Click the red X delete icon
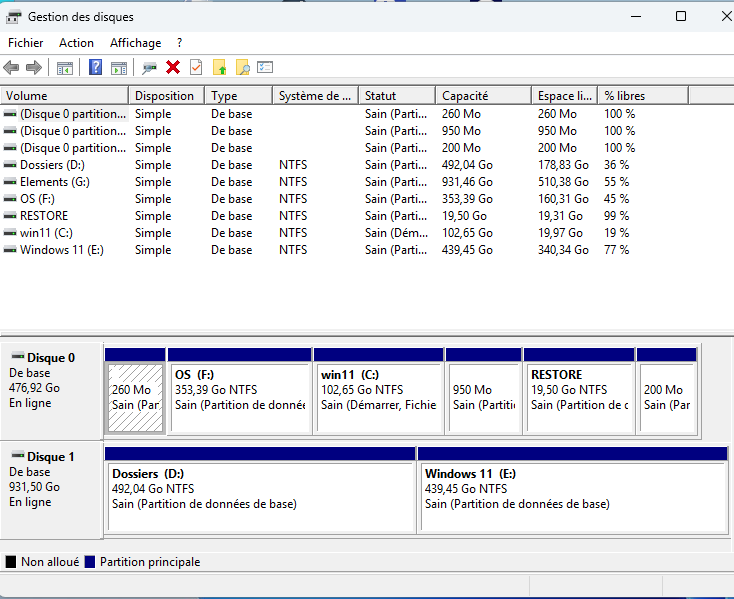Screen dimensions: 734x599 tap(173, 67)
